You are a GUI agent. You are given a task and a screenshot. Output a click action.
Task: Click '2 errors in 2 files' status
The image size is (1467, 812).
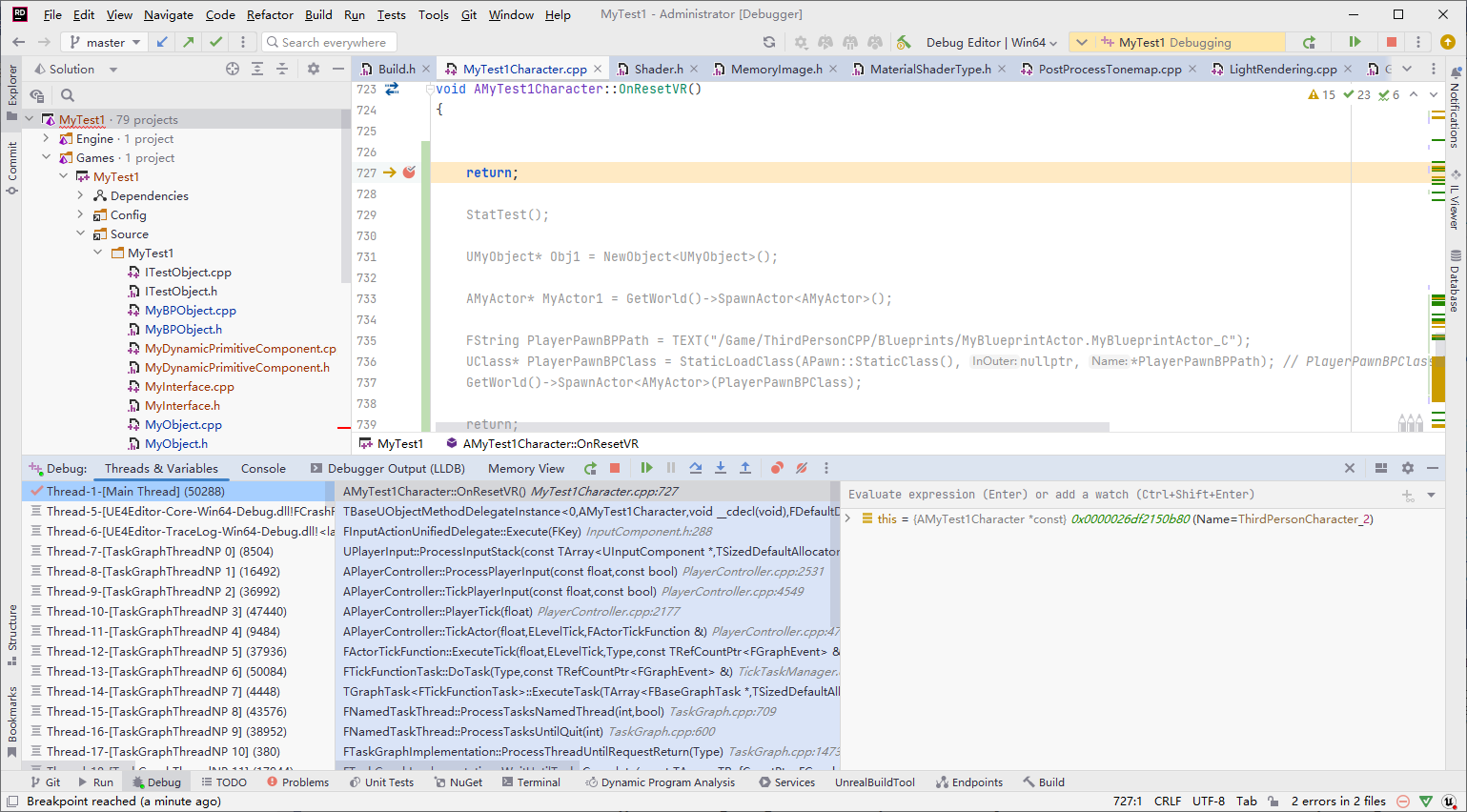point(1338,801)
